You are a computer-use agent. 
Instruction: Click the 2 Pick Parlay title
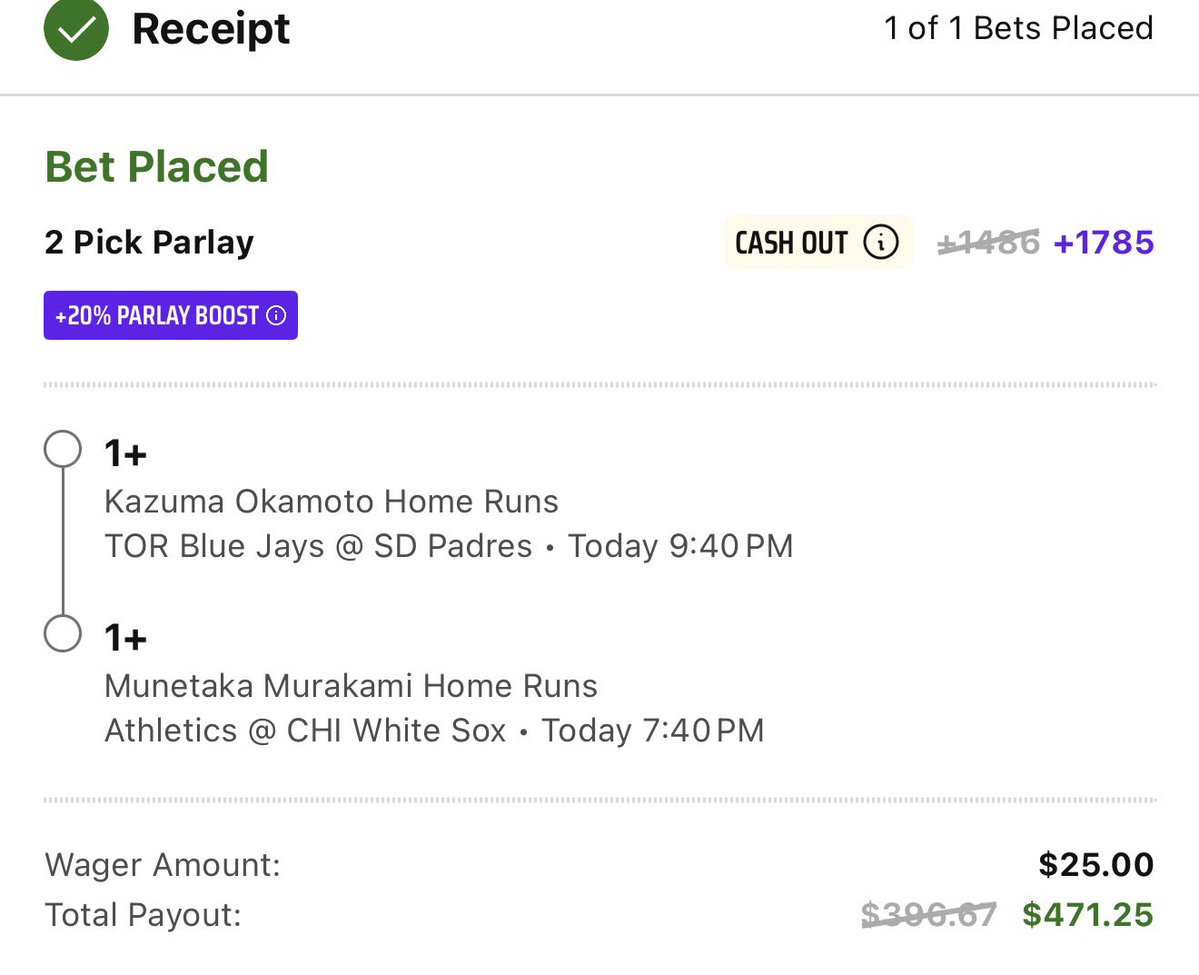click(149, 242)
